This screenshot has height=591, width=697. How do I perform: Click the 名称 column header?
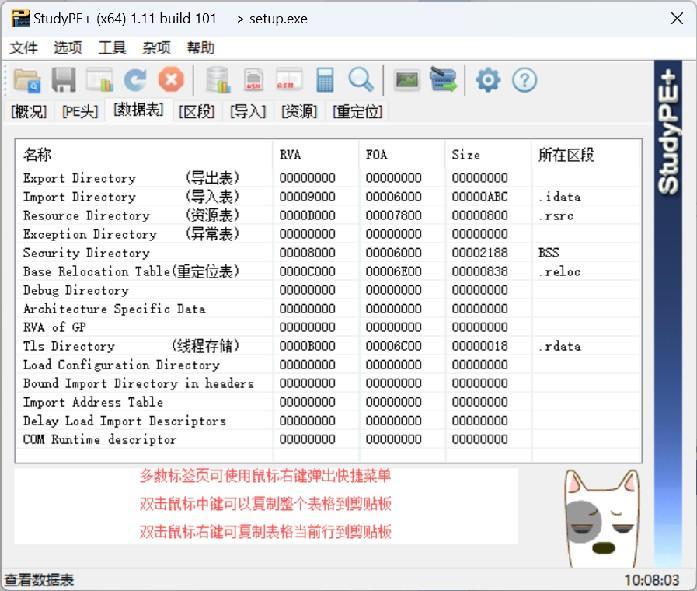coord(144,155)
